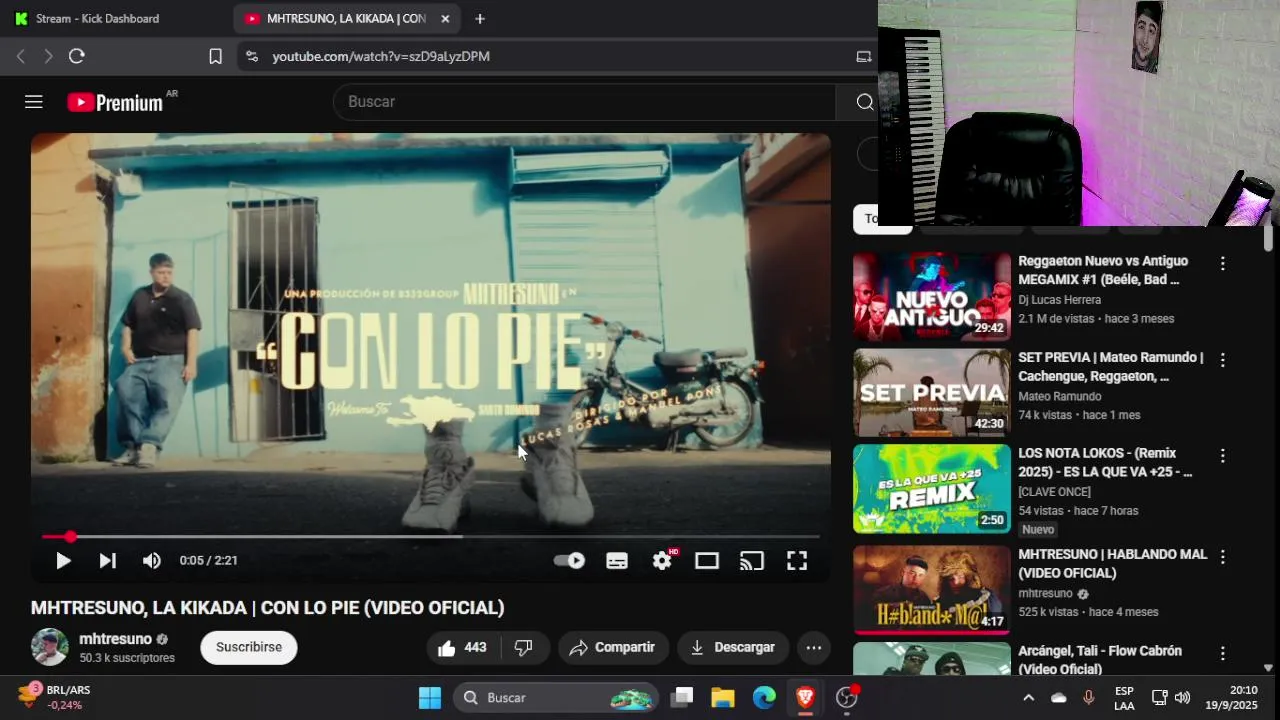Open options menu for SET PREVIA video
The width and height of the screenshot is (1280, 720).
pos(1222,360)
